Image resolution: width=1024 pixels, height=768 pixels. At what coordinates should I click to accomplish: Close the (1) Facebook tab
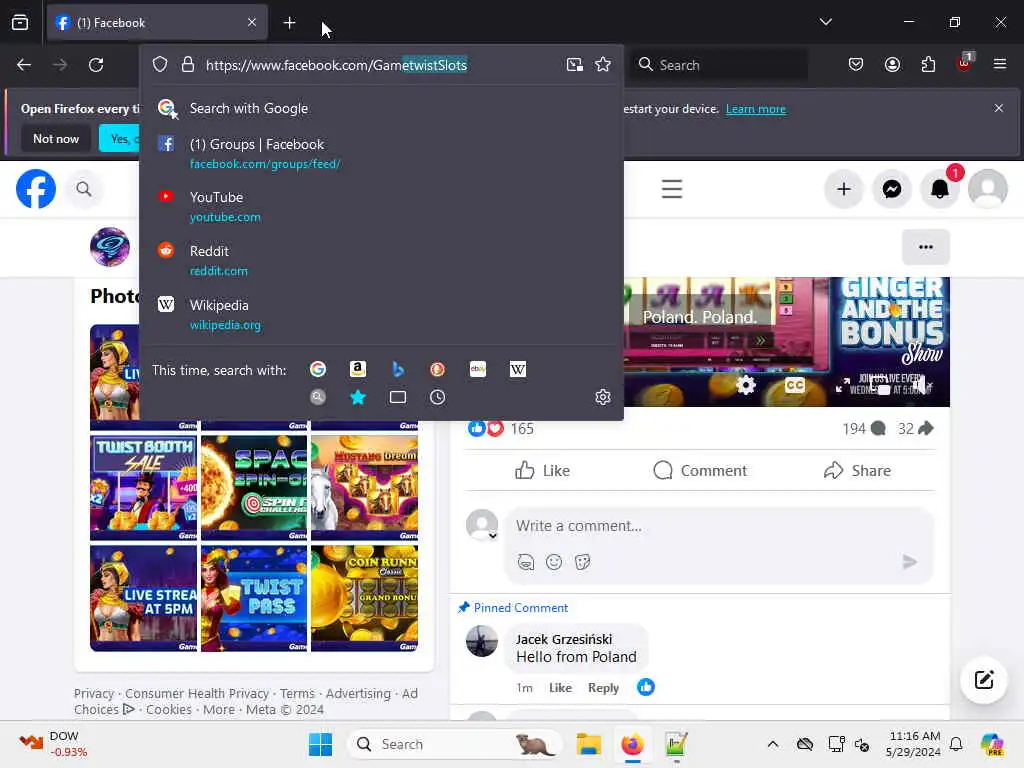[252, 23]
